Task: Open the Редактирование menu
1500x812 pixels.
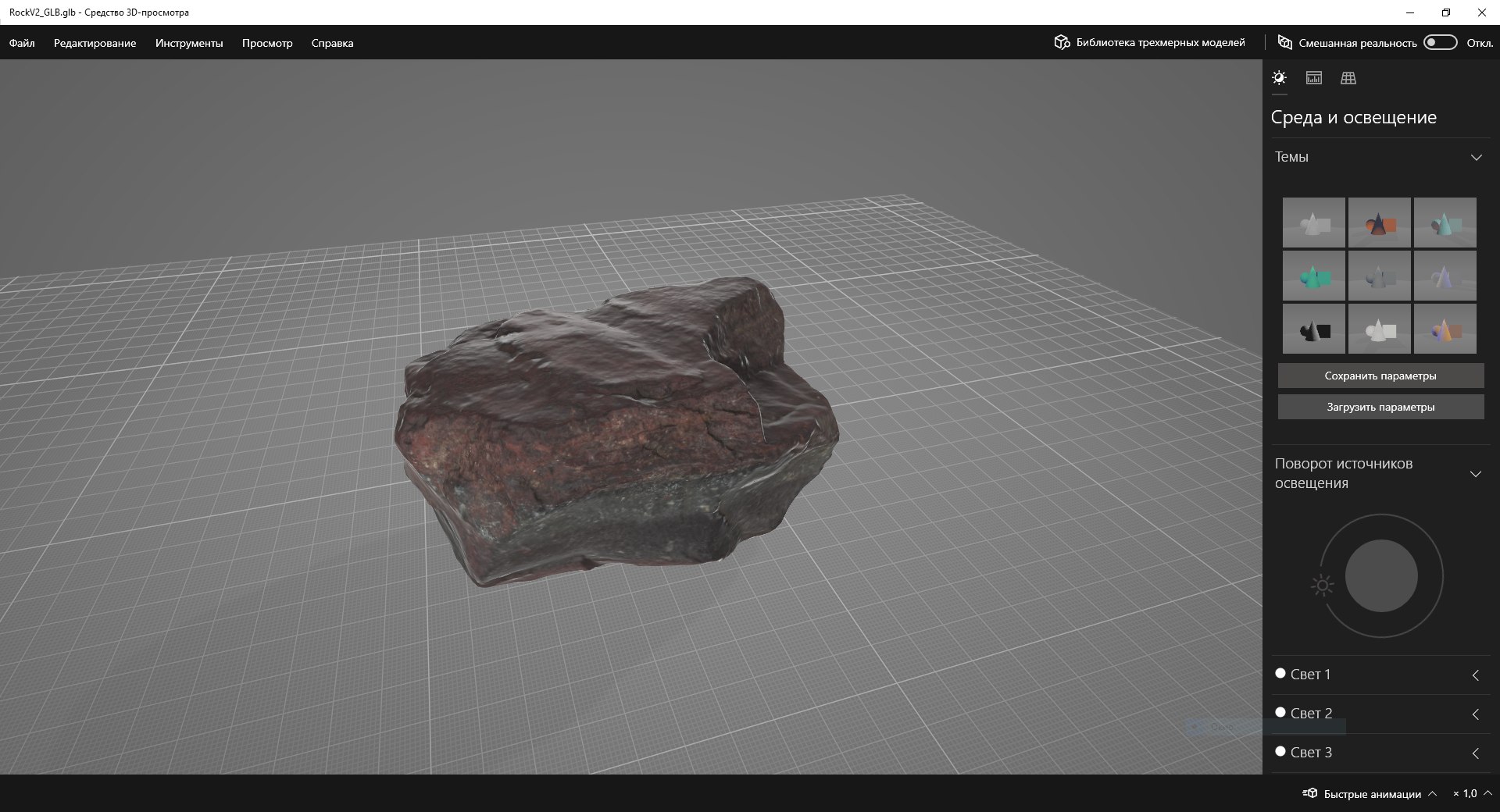Action: pos(95,43)
